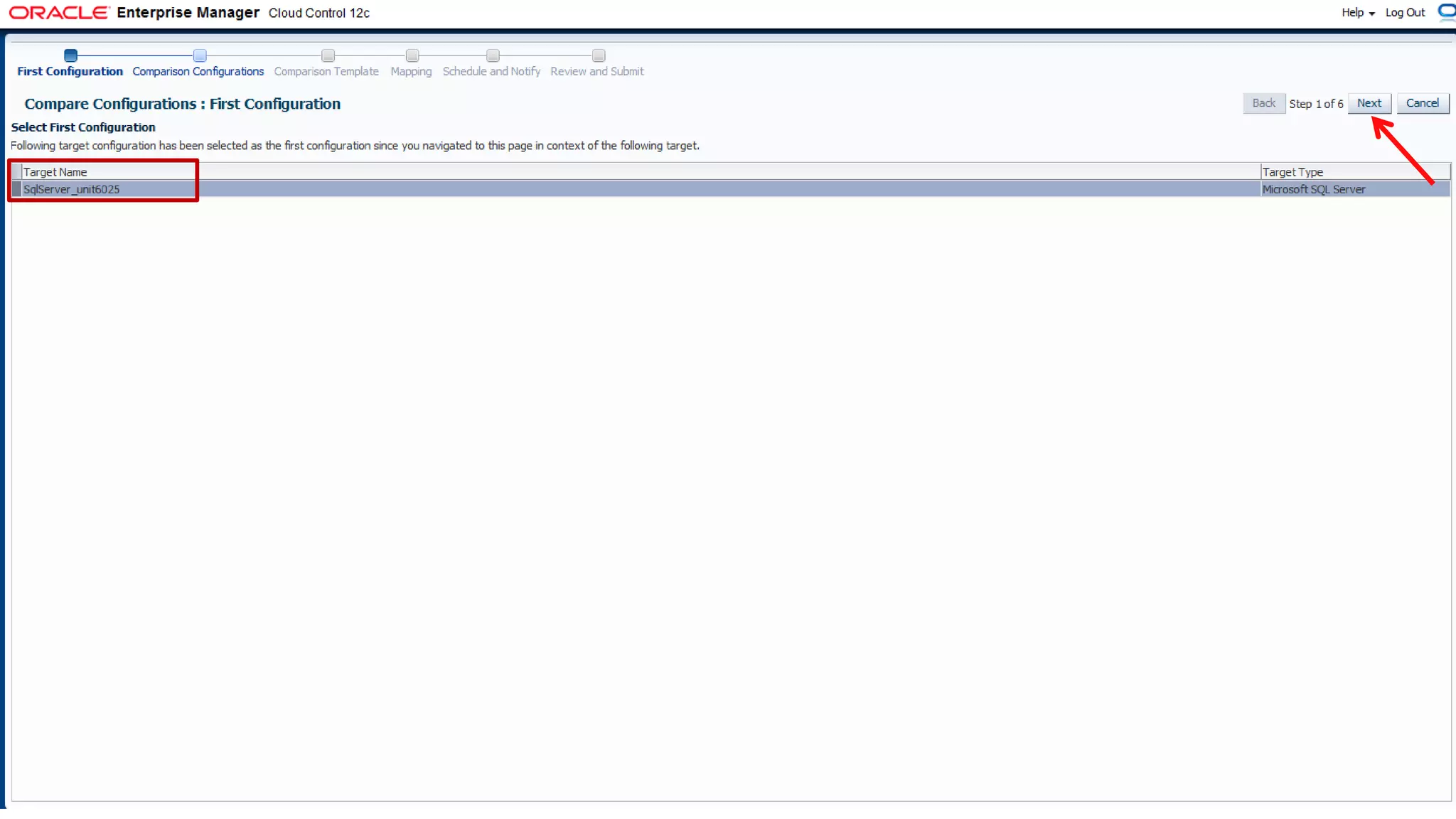Image resolution: width=1456 pixels, height=819 pixels.
Task: Click the Compare Configurations : First Configuration heading
Action: [x=182, y=104]
